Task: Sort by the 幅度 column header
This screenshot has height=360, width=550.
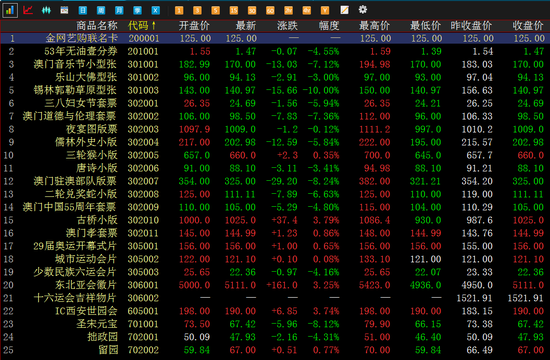Action: coord(329,25)
